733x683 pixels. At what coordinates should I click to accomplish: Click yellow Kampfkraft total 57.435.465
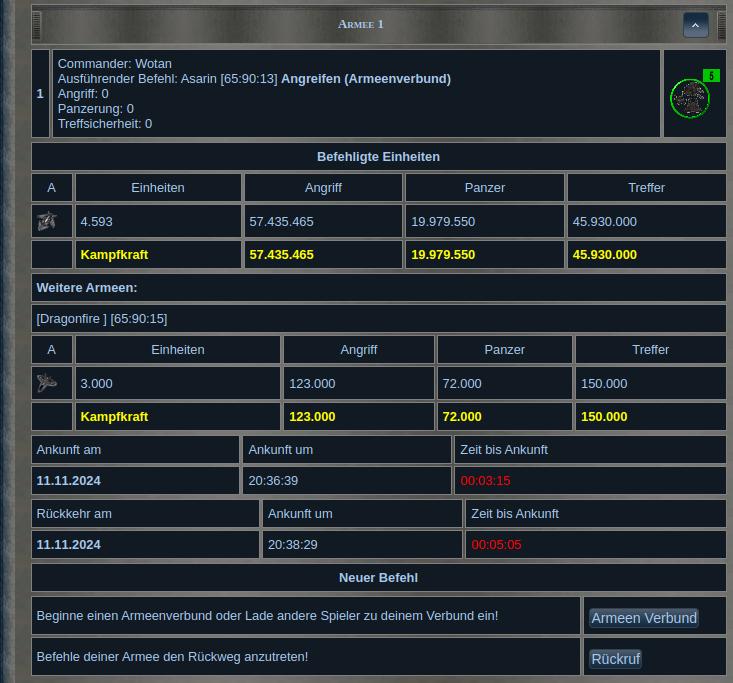[281, 255]
